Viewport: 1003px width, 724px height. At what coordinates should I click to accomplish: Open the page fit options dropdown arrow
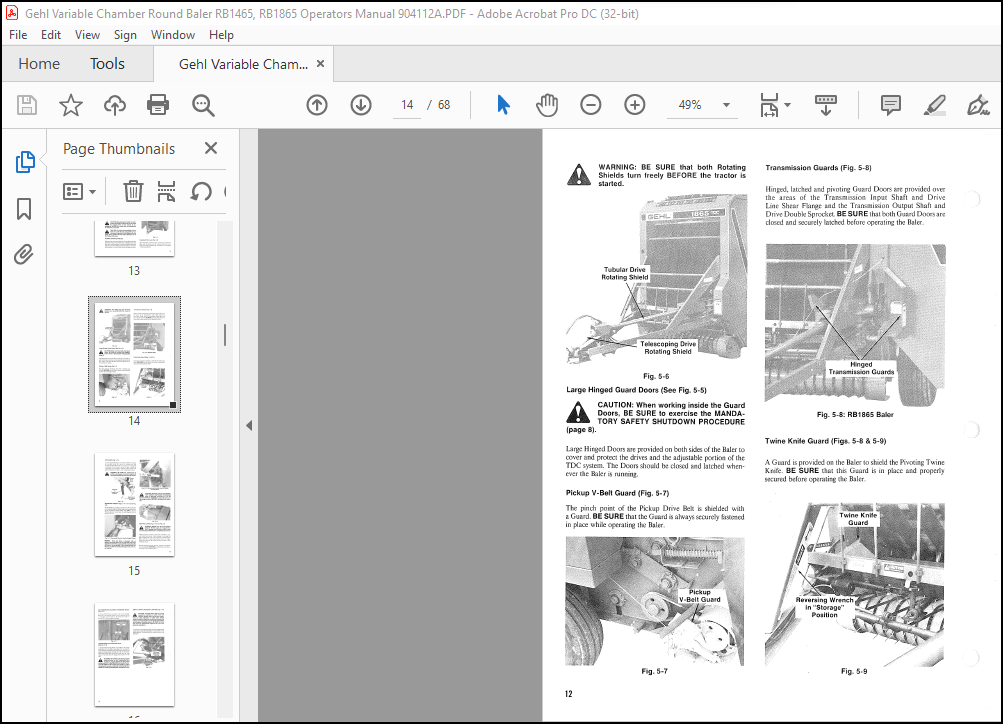pyautogui.click(x=787, y=105)
